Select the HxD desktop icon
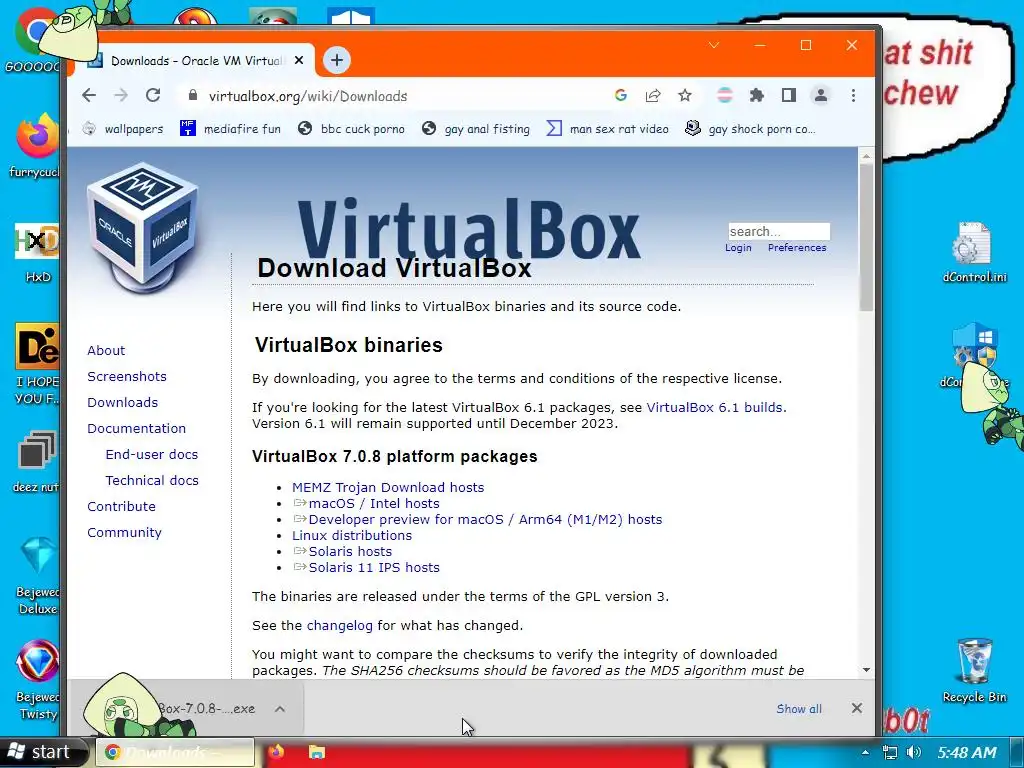The width and height of the screenshot is (1024, 768). tap(37, 253)
